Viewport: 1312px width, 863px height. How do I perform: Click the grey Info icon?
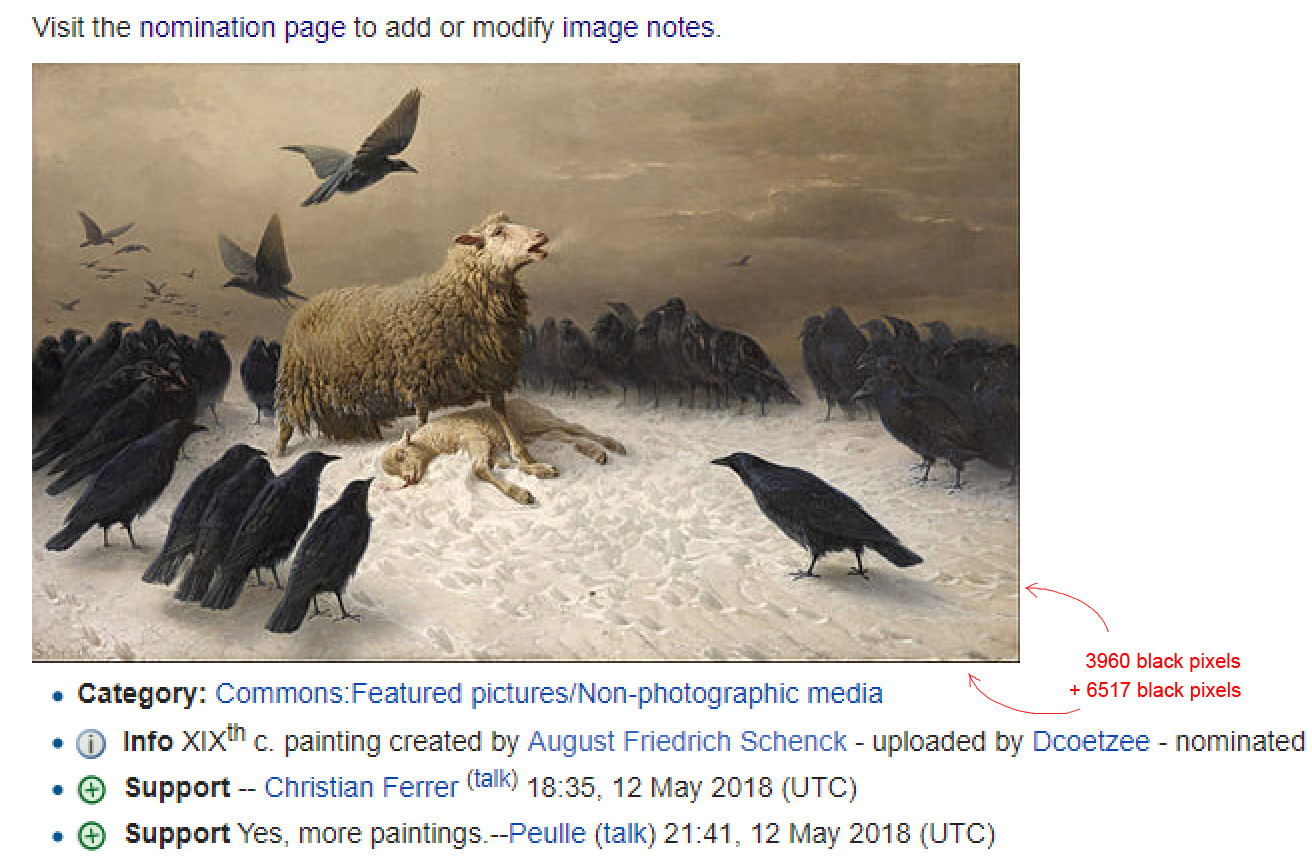[90, 743]
